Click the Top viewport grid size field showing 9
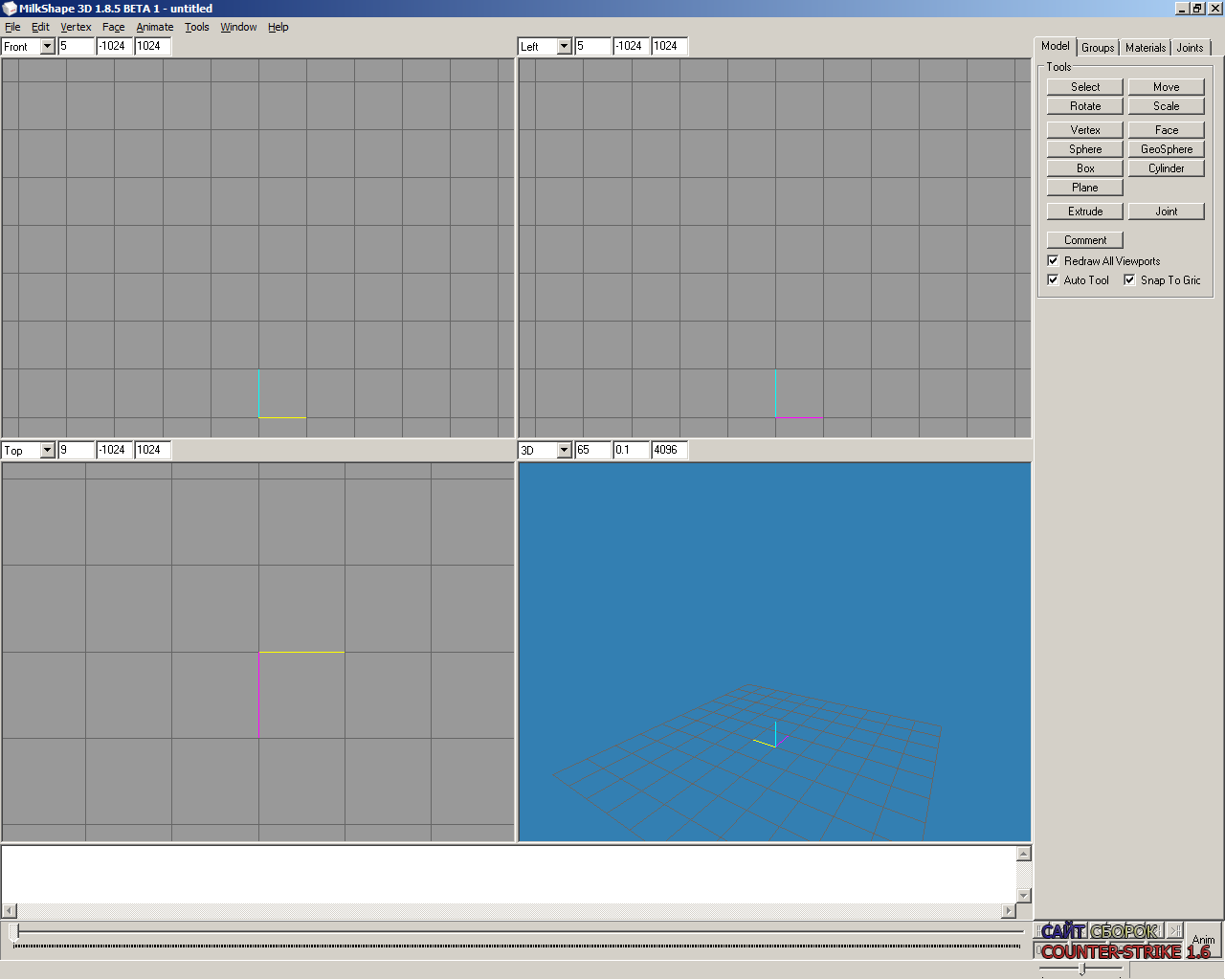This screenshot has width=1225, height=980. (x=77, y=450)
